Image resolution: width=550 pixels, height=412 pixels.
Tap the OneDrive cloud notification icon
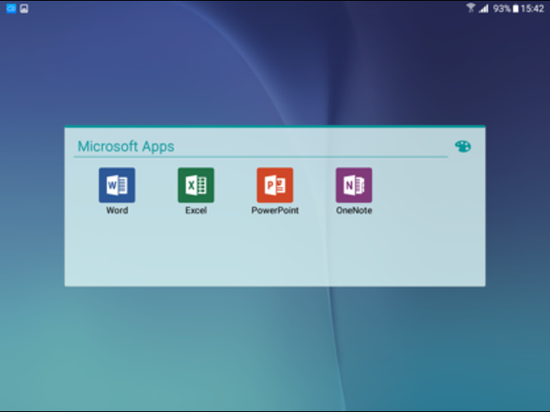(11, 8)
